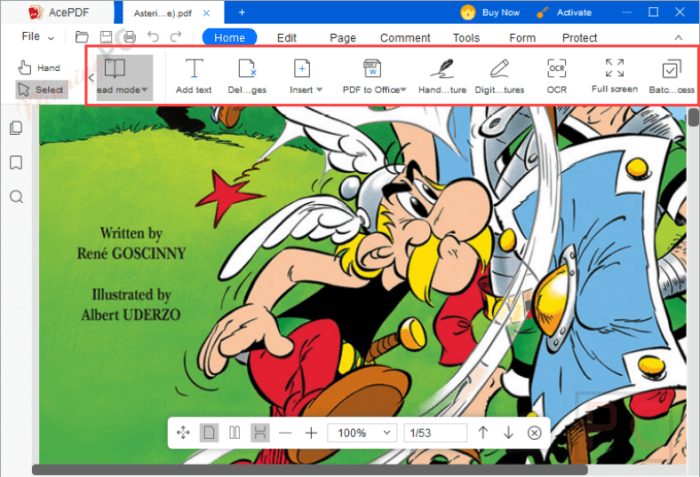Collapse the ribbon with the up chevron
The height and width of the screenshot is (477, 700).
pyautogui.click(x=678, y=38)
